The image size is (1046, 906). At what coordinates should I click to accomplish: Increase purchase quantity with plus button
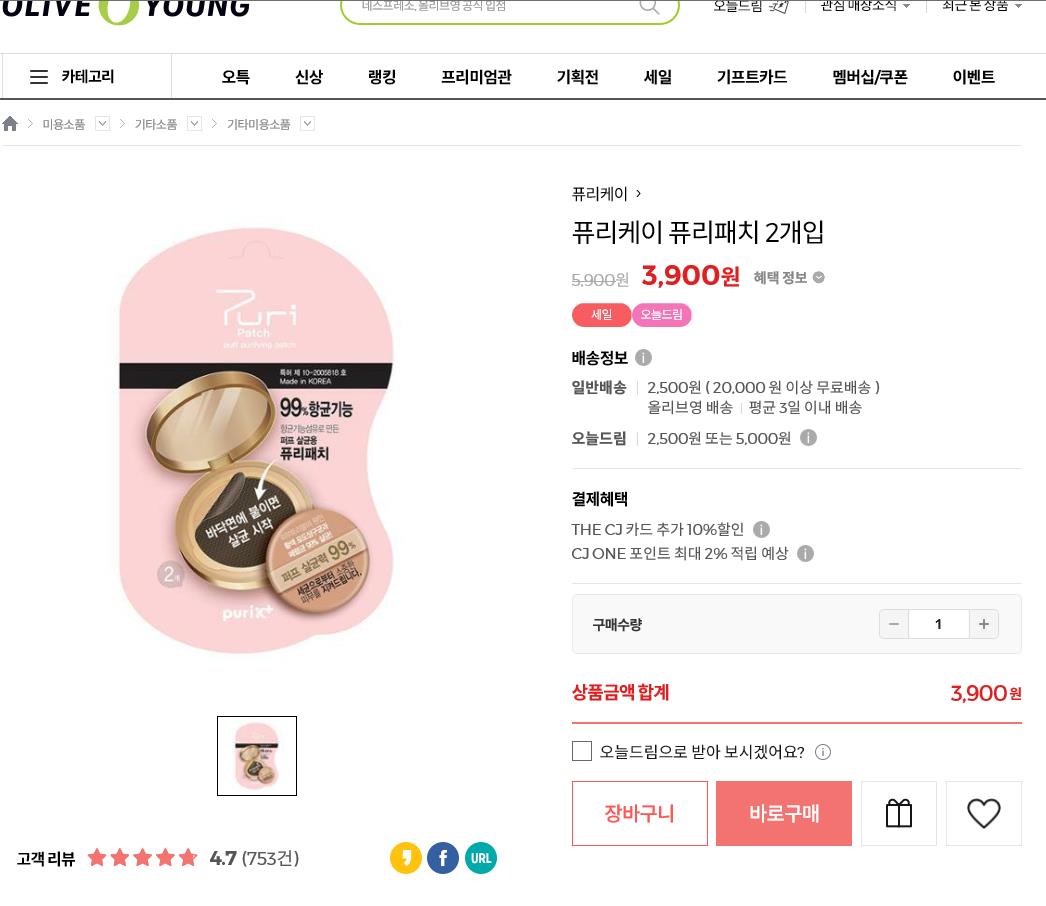[984, 624]
